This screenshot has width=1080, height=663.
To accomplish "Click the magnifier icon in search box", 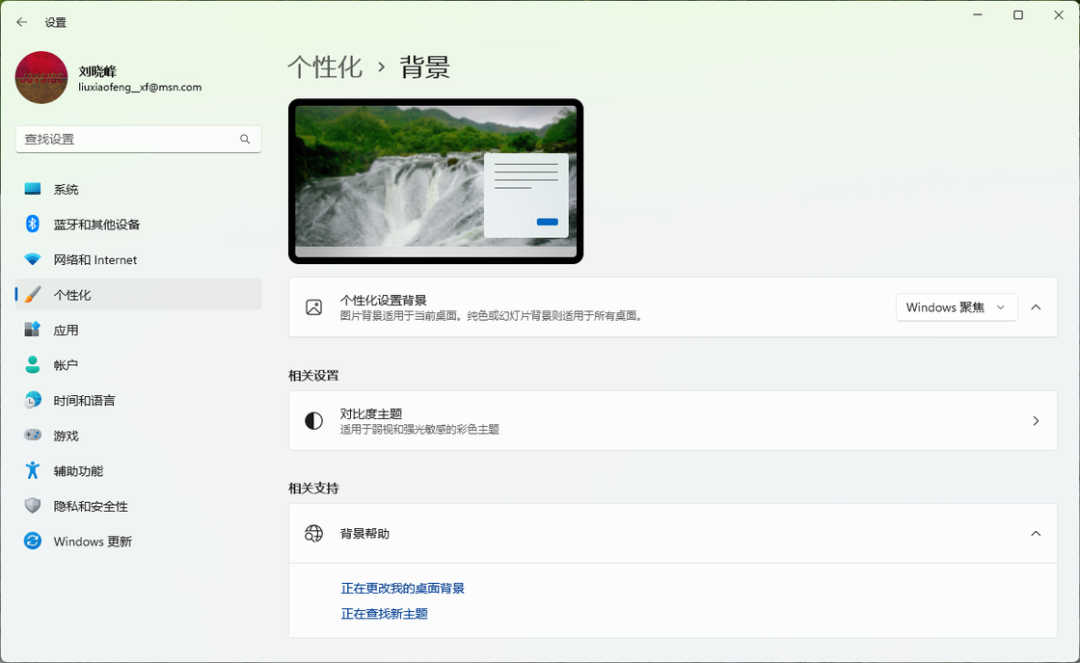I will point(245,139).
